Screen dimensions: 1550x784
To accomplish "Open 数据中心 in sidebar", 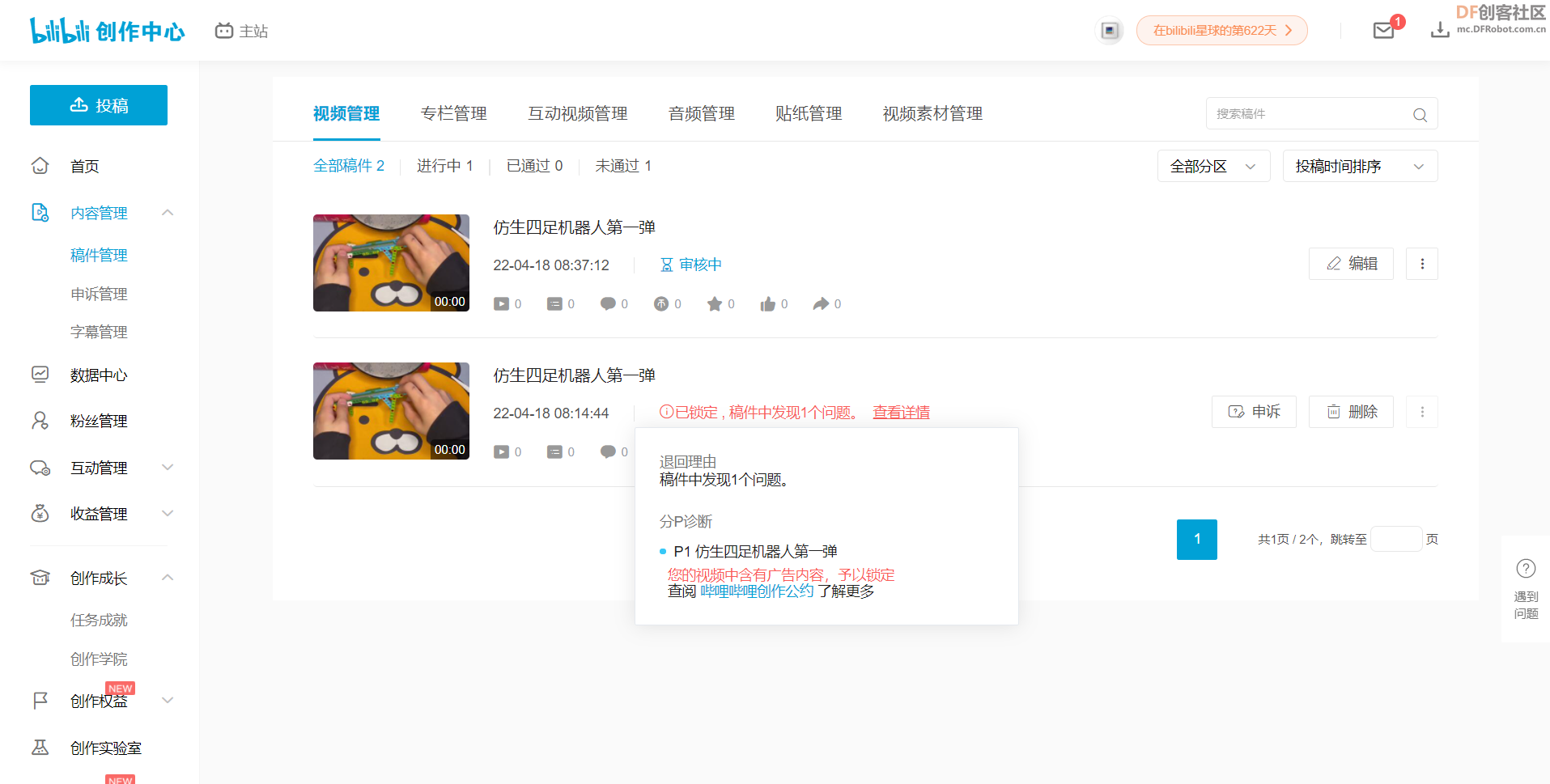I will (99, 375).
